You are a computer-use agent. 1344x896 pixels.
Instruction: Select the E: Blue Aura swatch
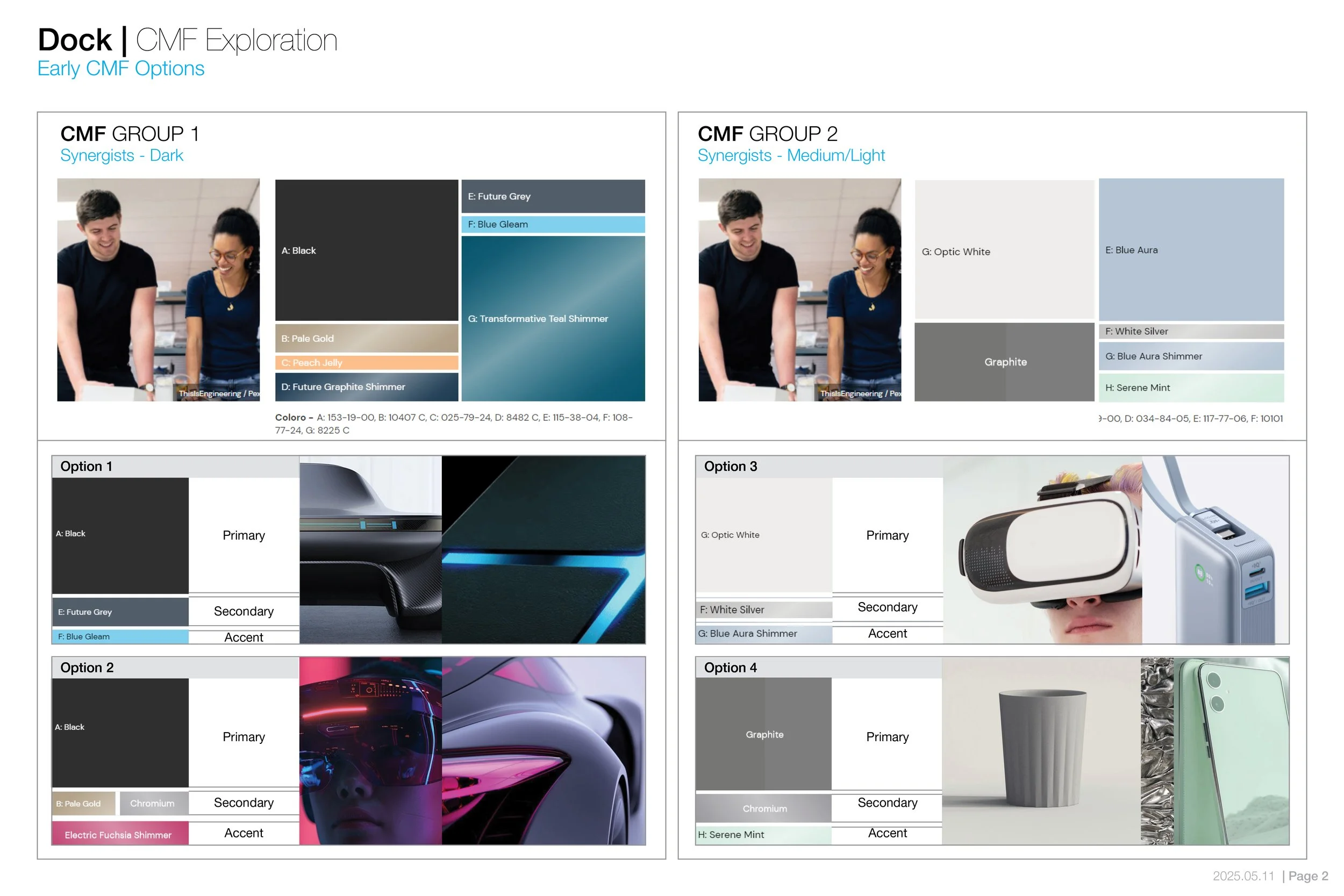(x=1191, y=250)
